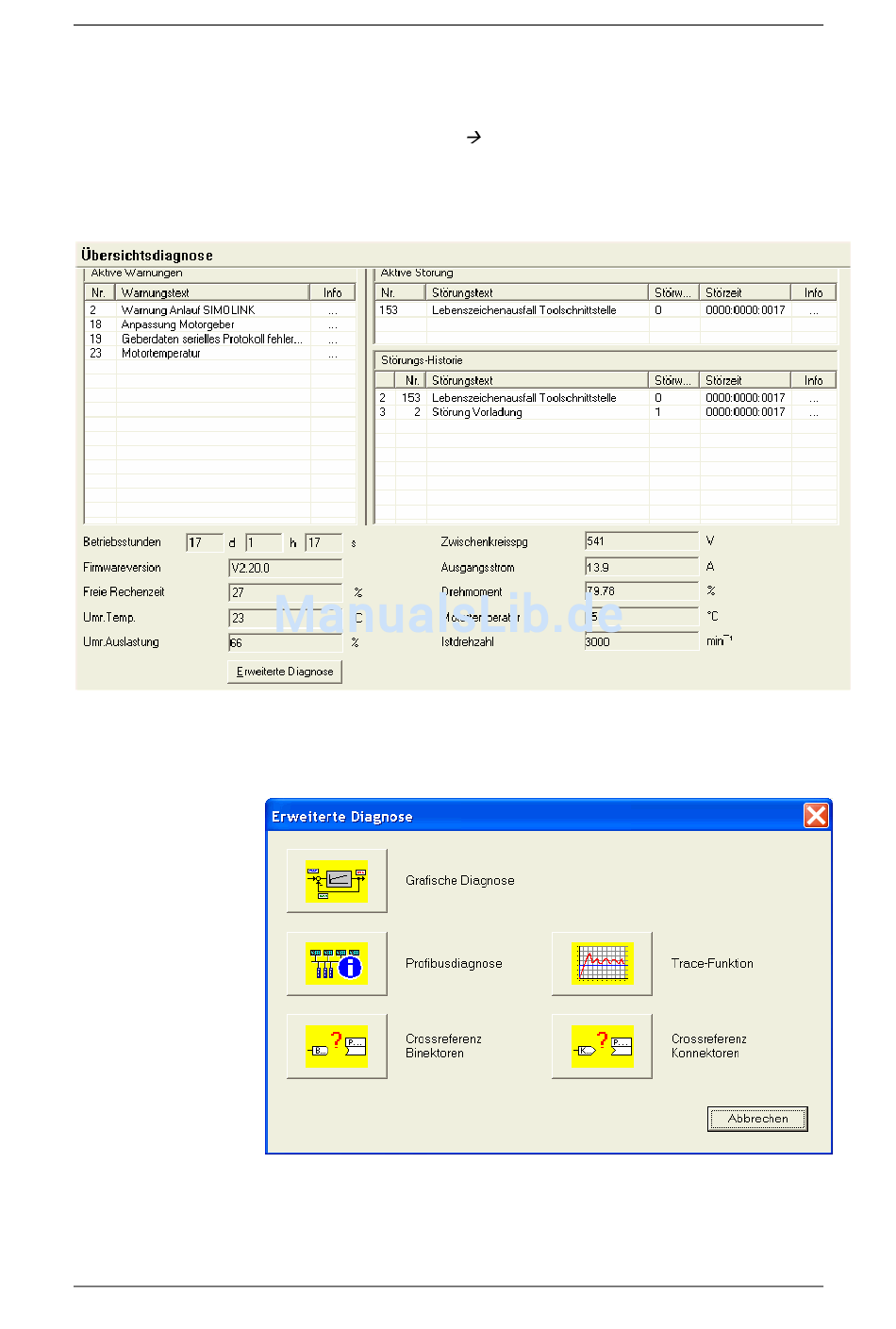The image size is (896, 1329).
Task: Open the Grafische Diagnose icon button
Action: (337, 881)
